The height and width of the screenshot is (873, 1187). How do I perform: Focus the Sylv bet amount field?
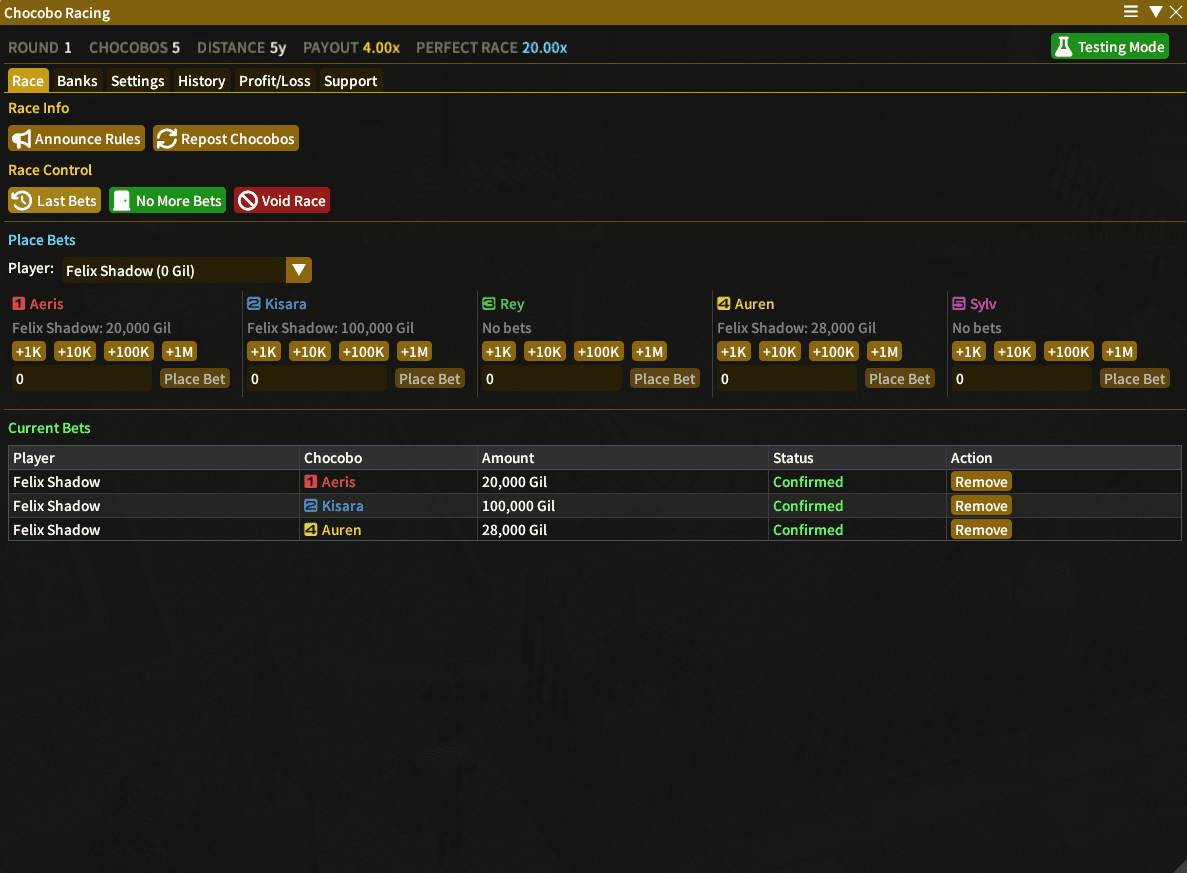pos(1021,379)
